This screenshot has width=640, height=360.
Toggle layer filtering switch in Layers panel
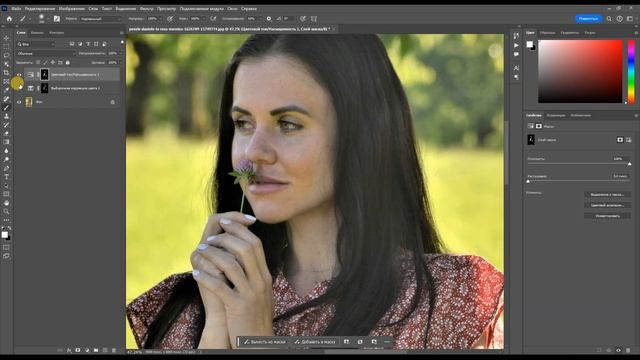click(x=122, y=42)
